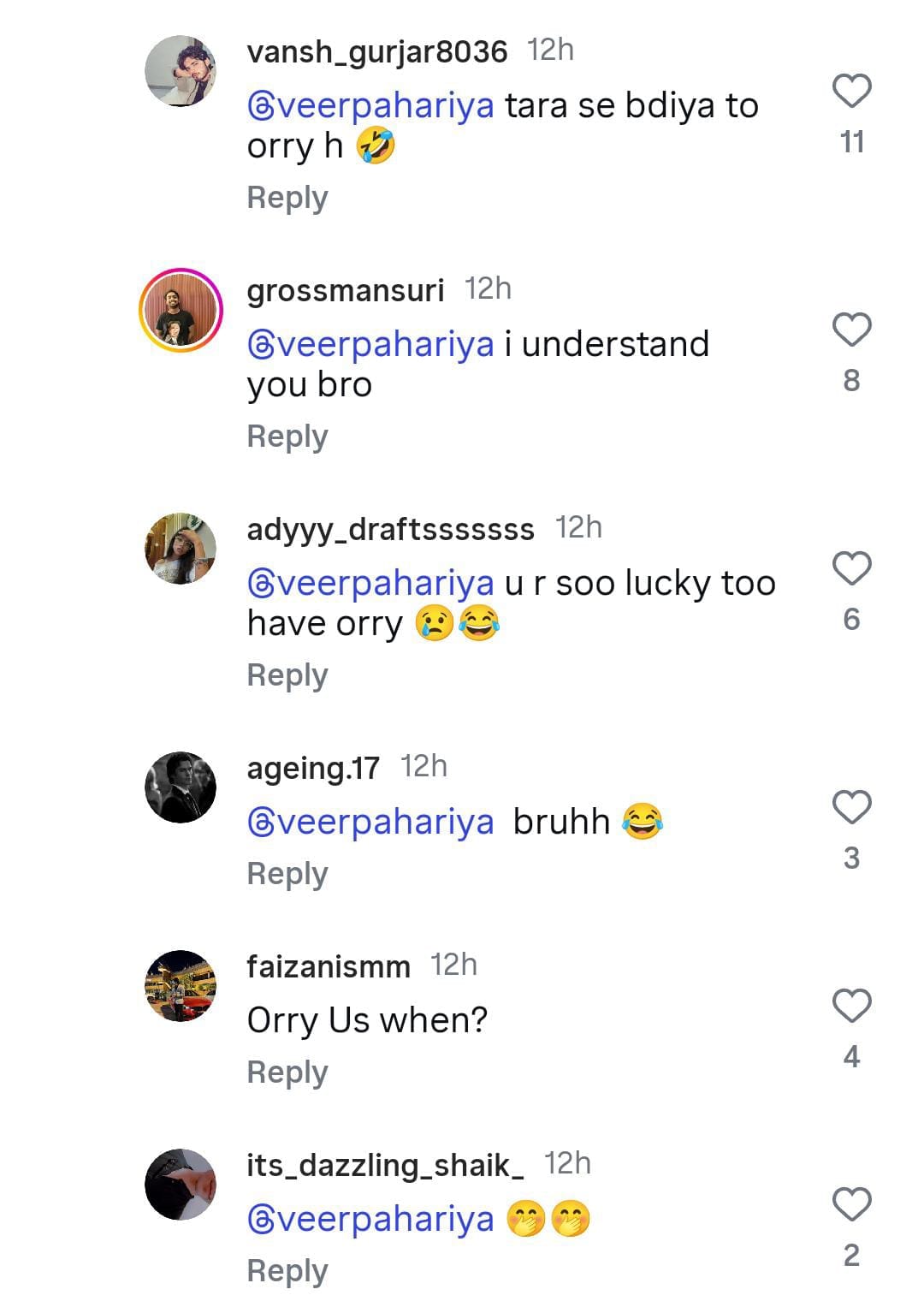Open @veerpahariya mention in ageing.17's comment
This screenshot has height=1307, width=924.
pos(370,822)
